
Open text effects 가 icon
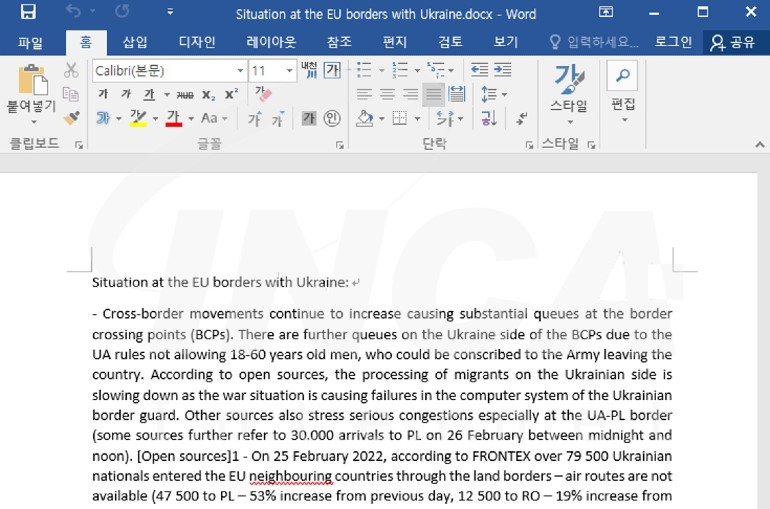(103, 118)
